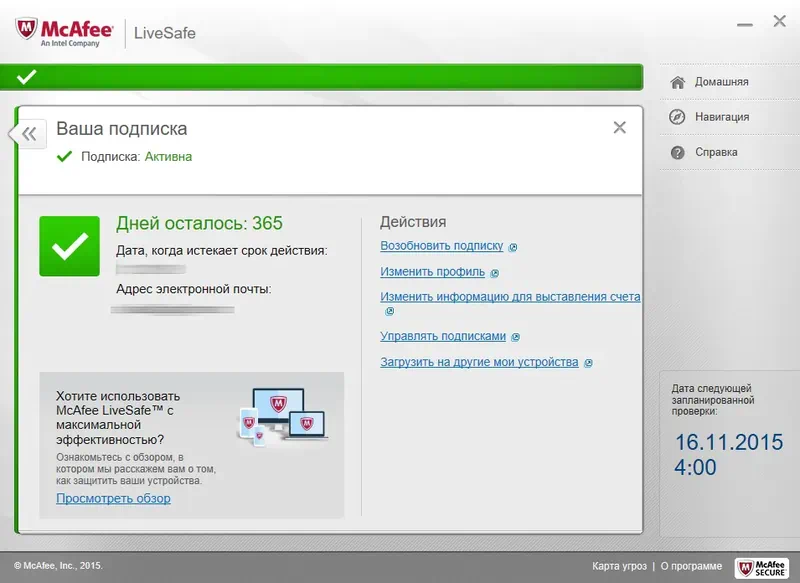Select Домашняя menu item
Viewport: 800px width, 583px height.
click(721, 82)
